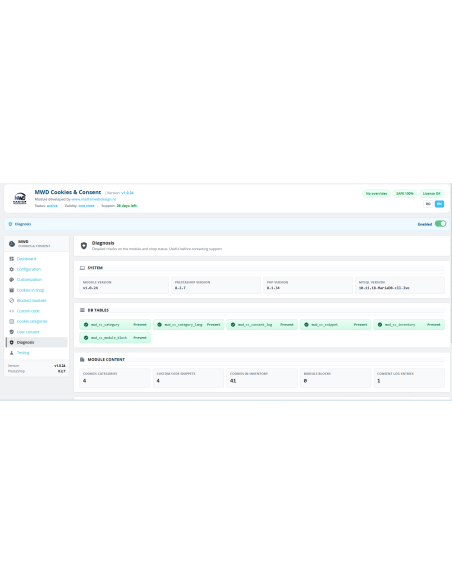Click the support days left text
Image resolution: width=452 pixels, height=584 pixels.
point(127,206)
